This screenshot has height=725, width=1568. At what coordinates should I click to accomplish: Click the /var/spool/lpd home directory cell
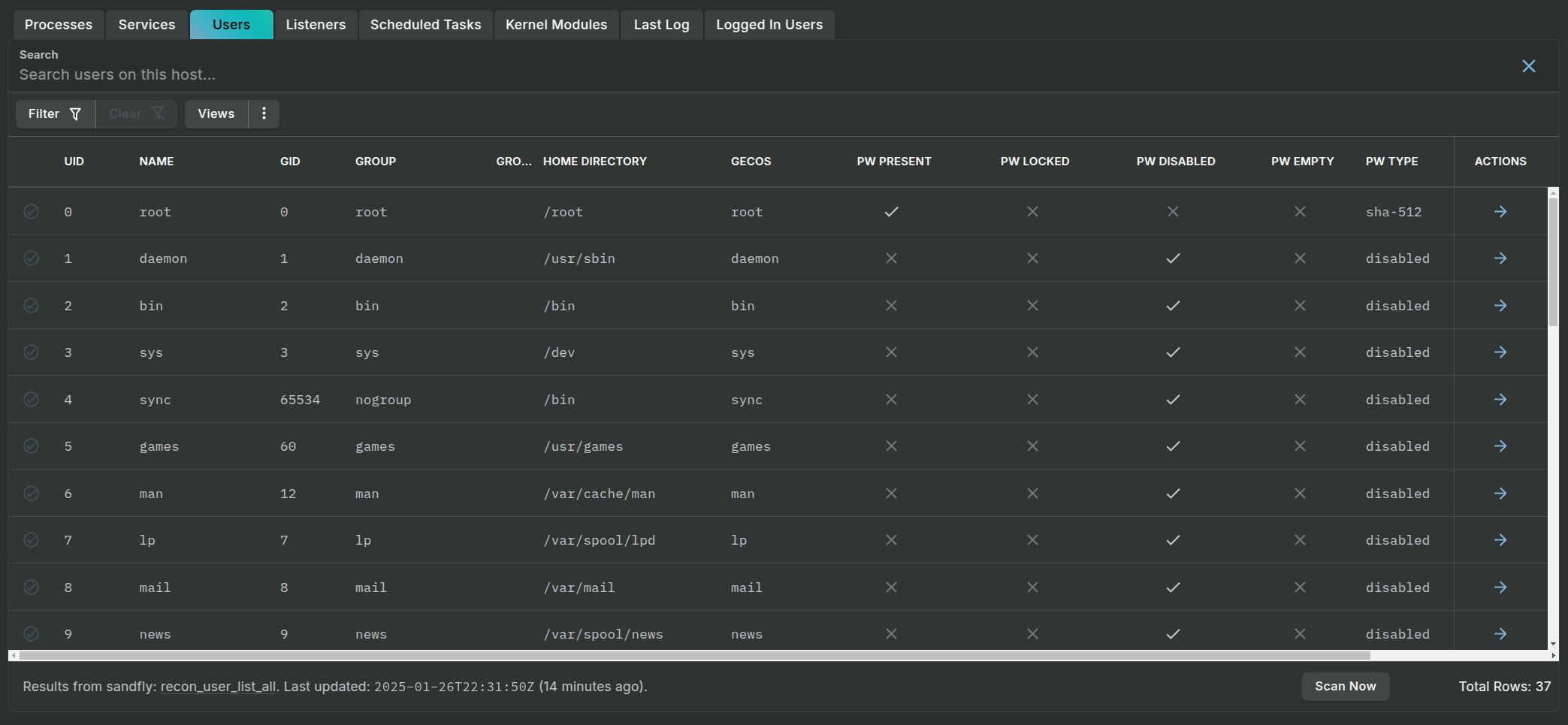tap(600, 540)
